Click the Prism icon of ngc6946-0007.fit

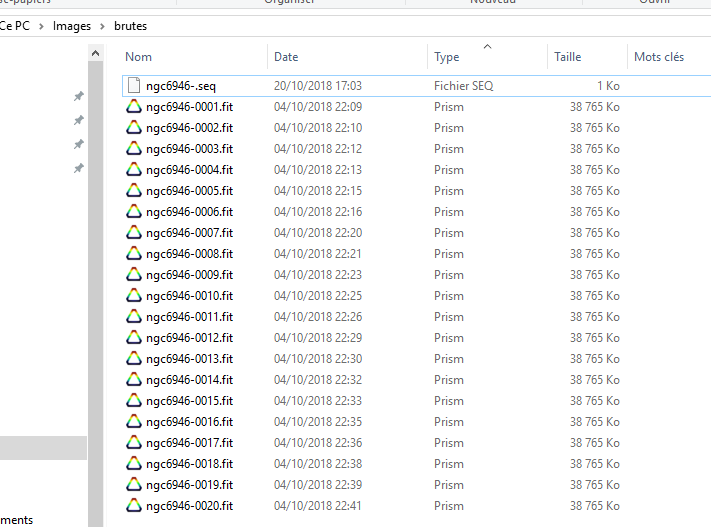[134, 233]
